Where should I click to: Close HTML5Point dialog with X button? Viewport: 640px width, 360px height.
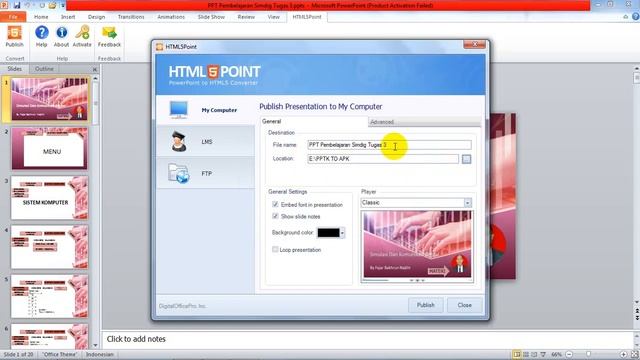pyautogui.click(x=474, y=44)
